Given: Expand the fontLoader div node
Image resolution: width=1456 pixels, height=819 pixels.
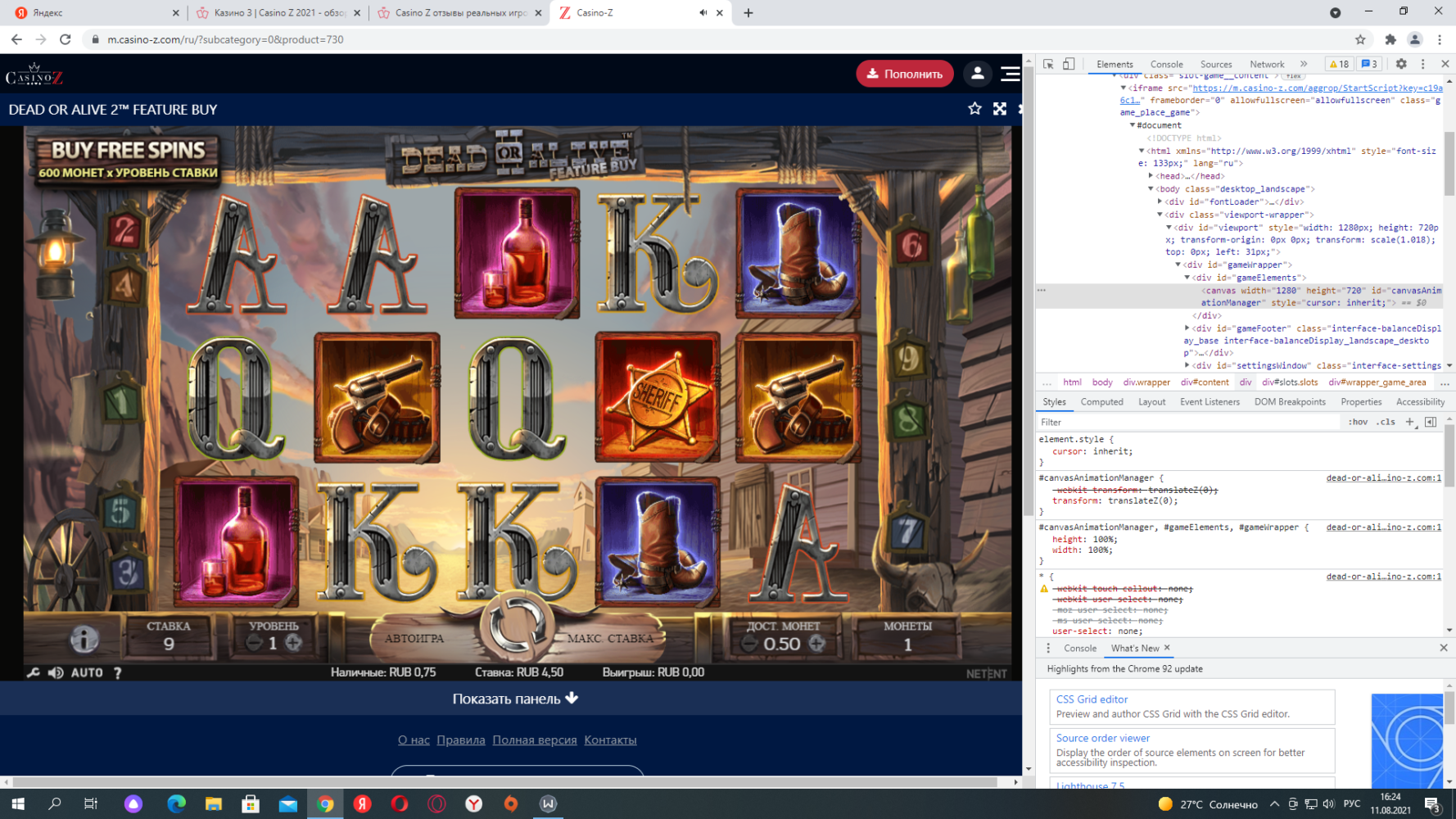Looking at the screenshot, I should click(1160, 201).
